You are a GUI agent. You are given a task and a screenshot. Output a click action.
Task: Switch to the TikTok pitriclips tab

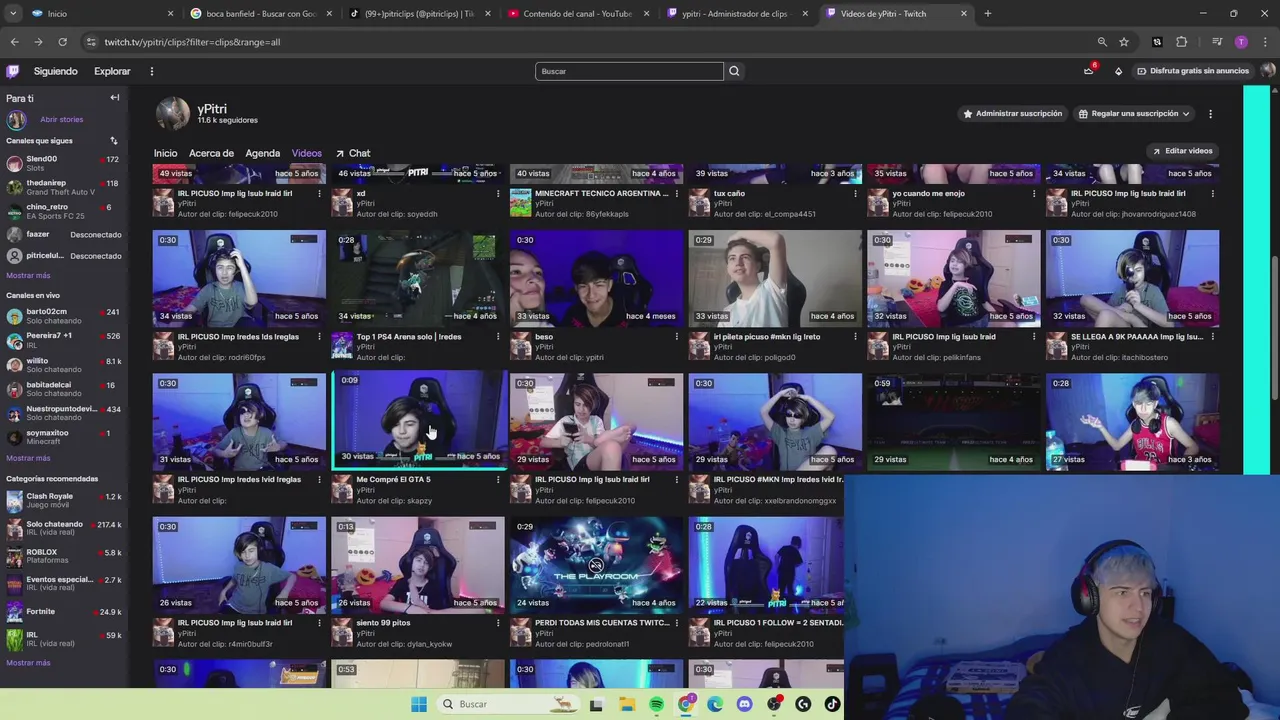(x=418, y=14)
